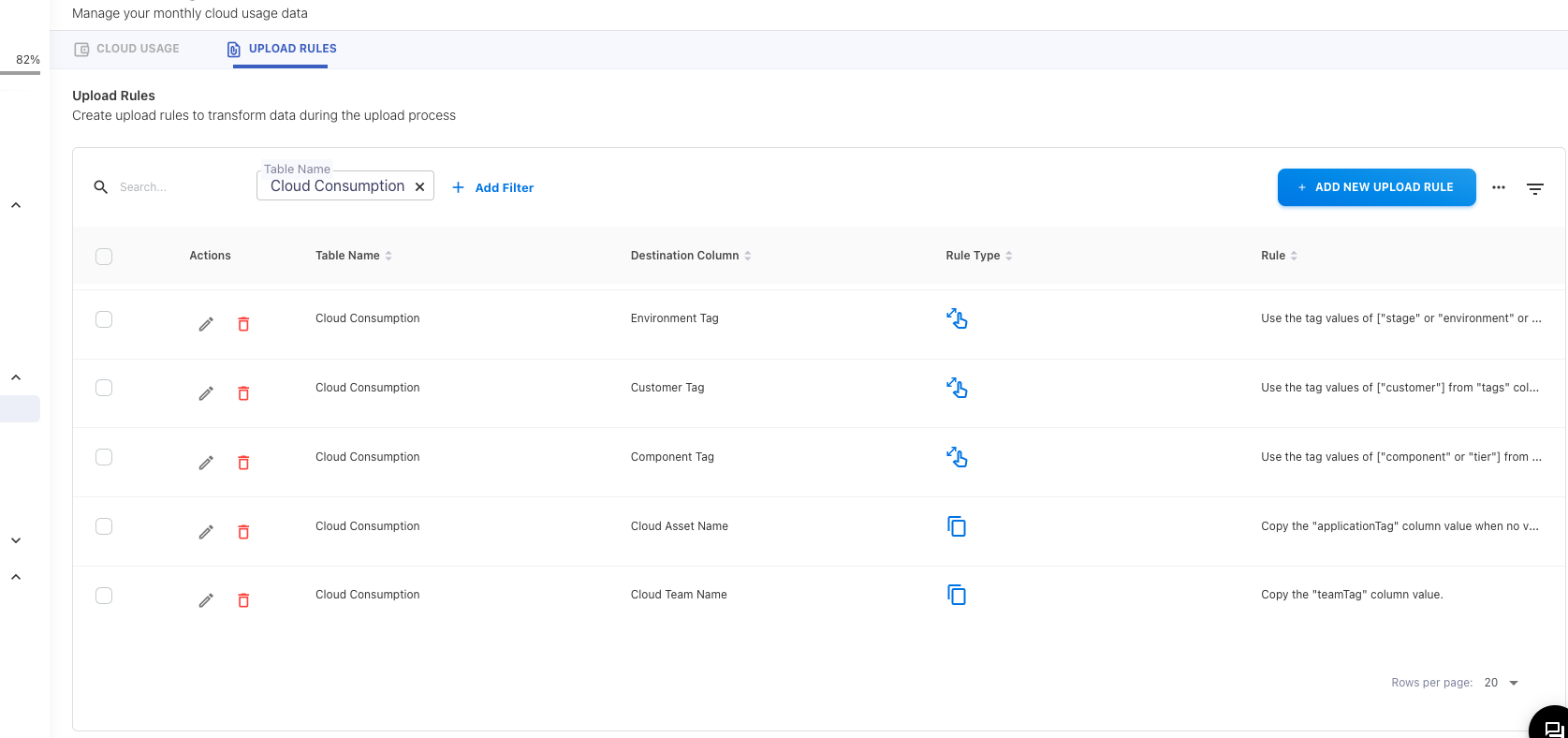Click edit pencil for Component Tag row
The width and height of the screenshot is (1568, 738).
[x=206, y=463]
